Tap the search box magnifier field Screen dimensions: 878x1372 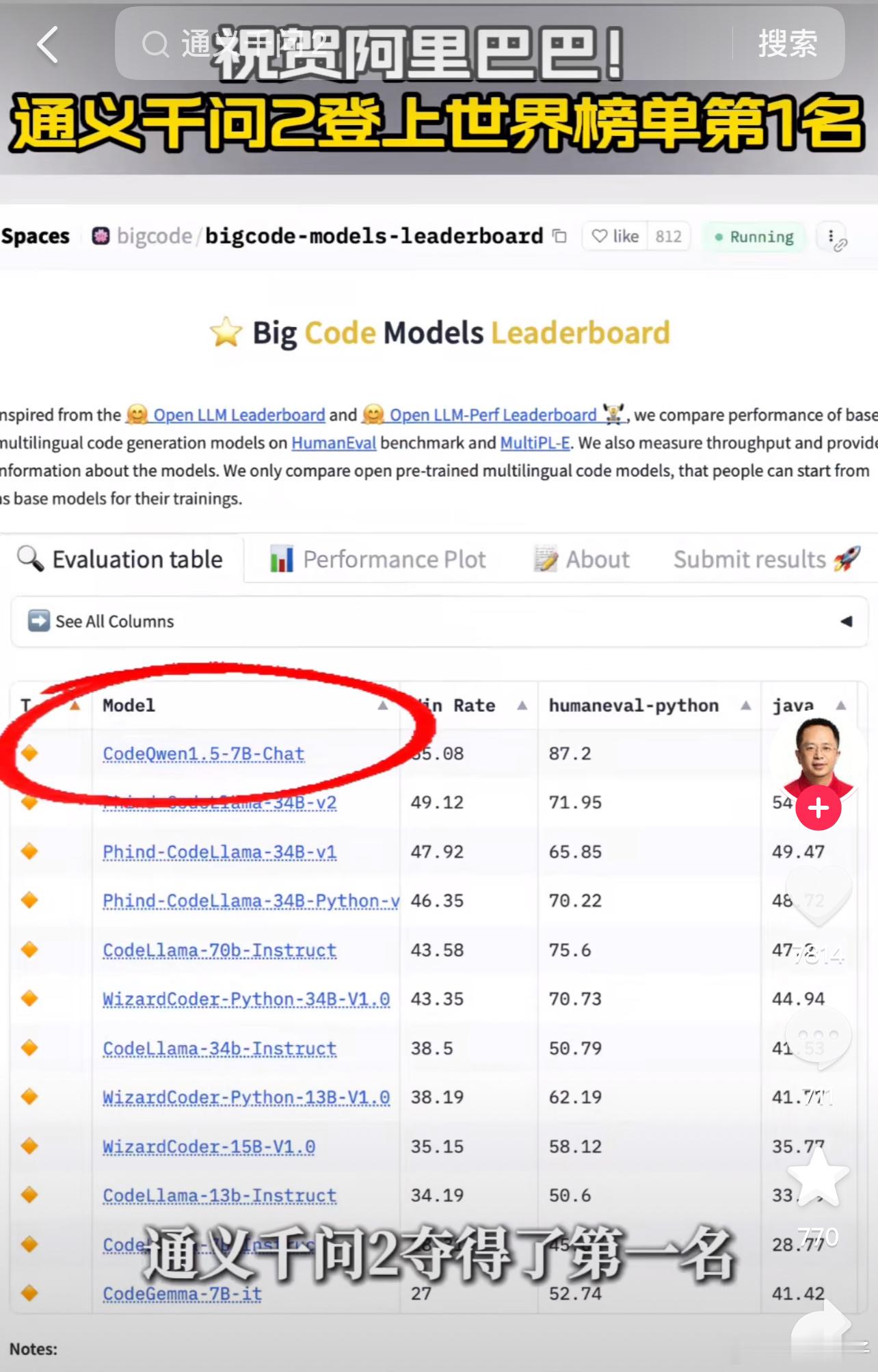coord(424,44)
